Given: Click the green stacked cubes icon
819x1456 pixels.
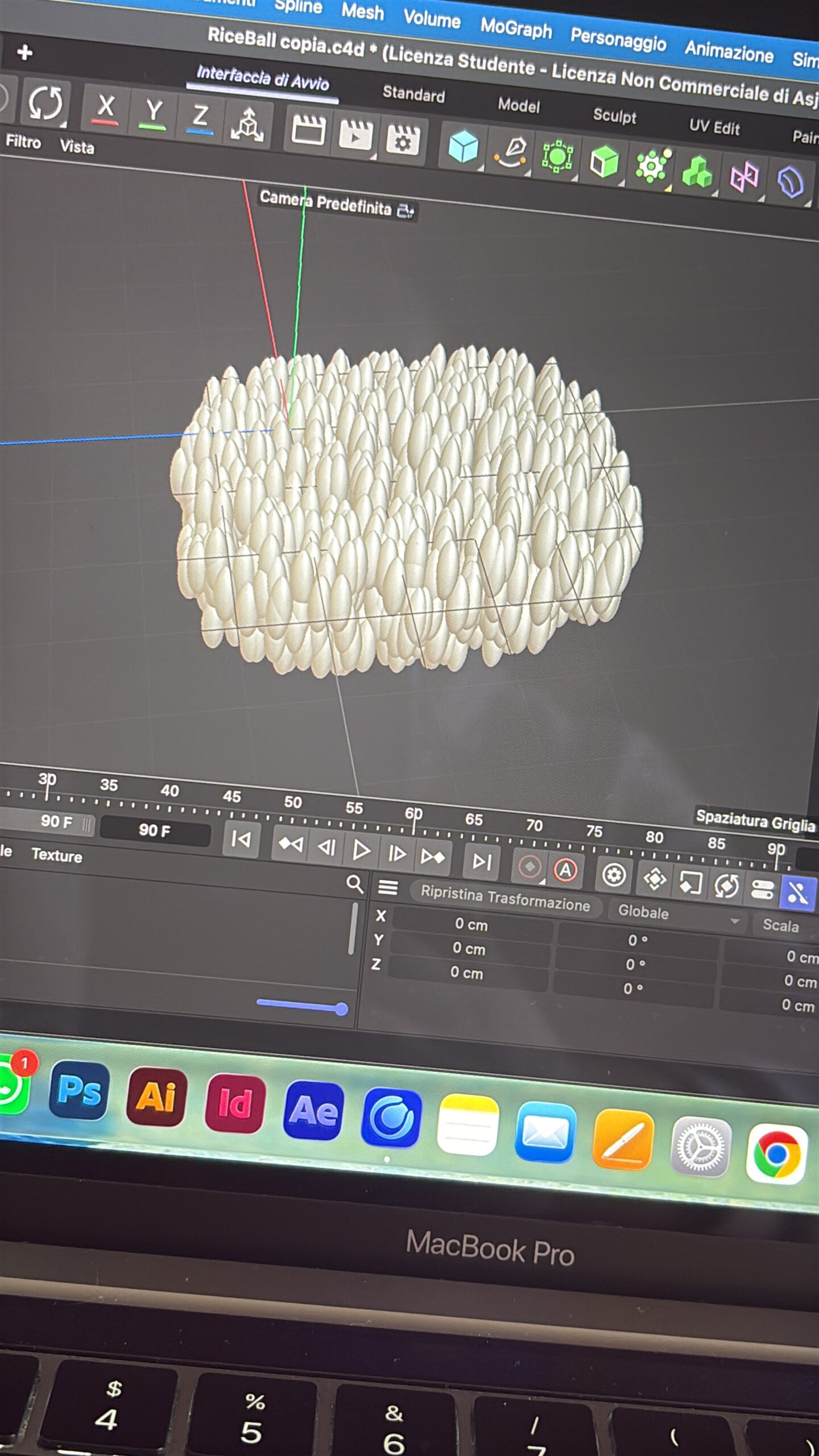Looking at the screenshot, I should tap(697, 172).
